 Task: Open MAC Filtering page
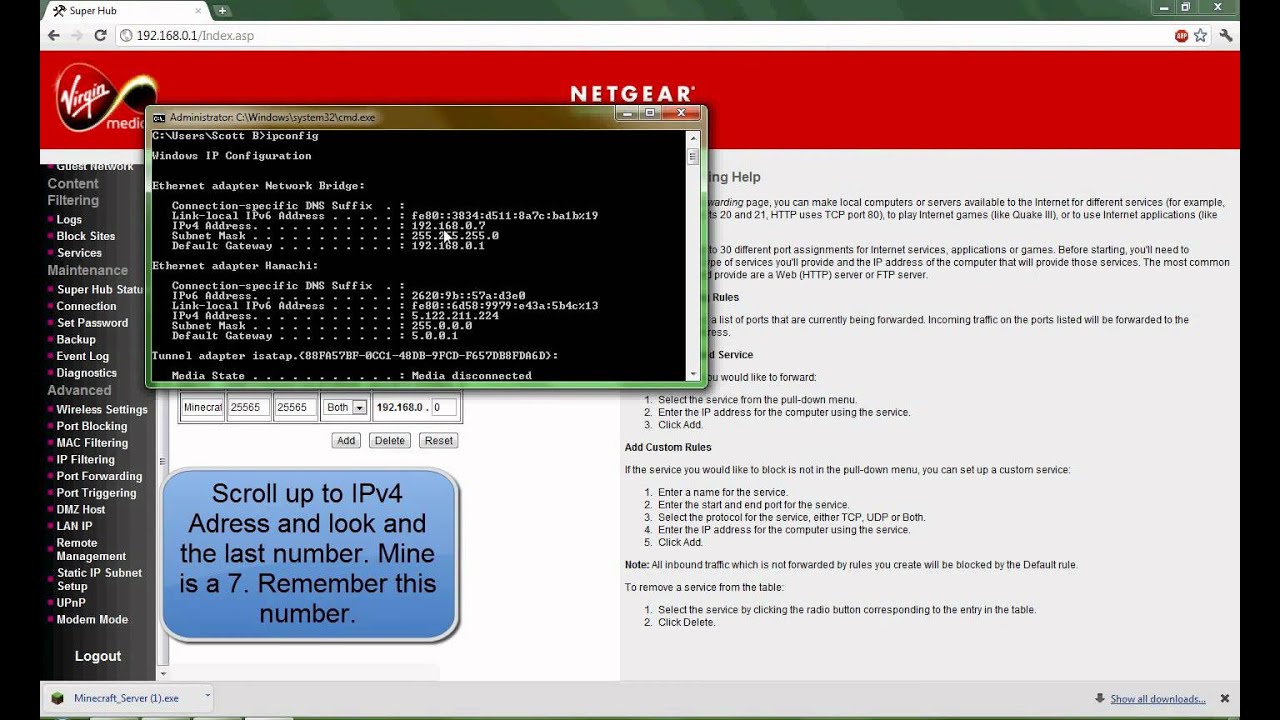pyautogui.click(x=92, y=443)
